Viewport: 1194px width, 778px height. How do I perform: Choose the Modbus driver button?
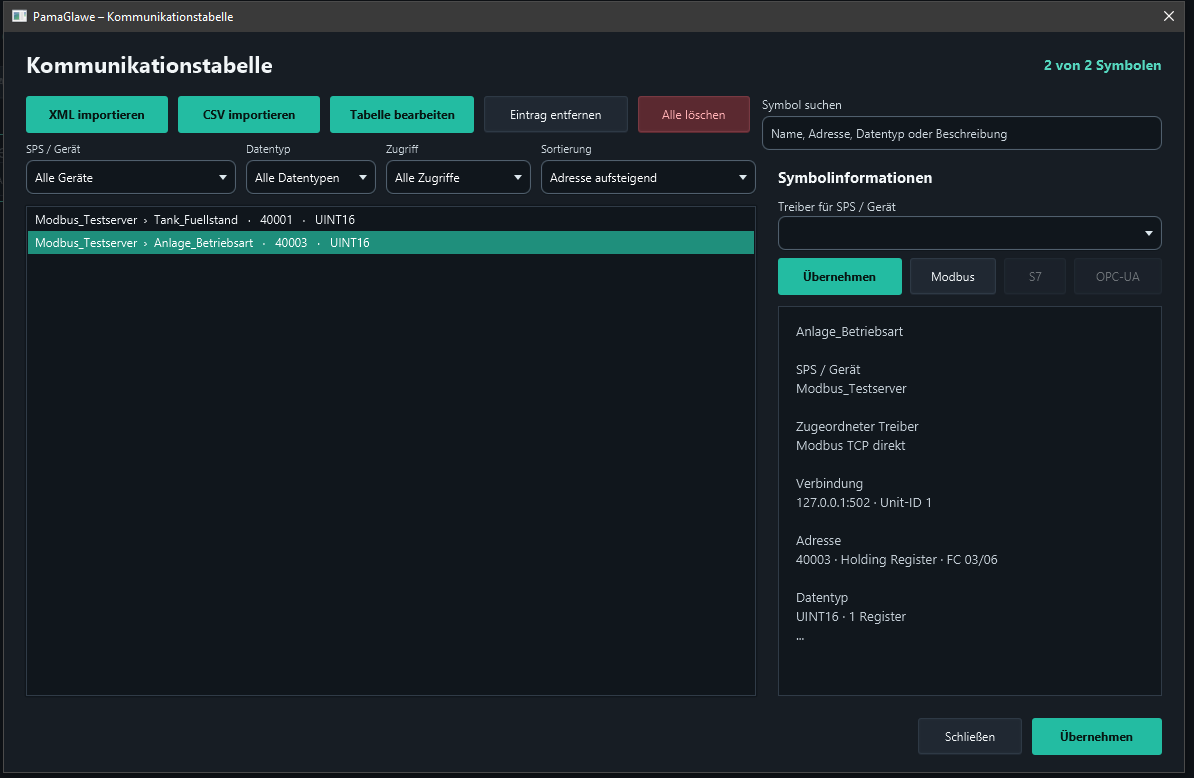click(953, 276)
